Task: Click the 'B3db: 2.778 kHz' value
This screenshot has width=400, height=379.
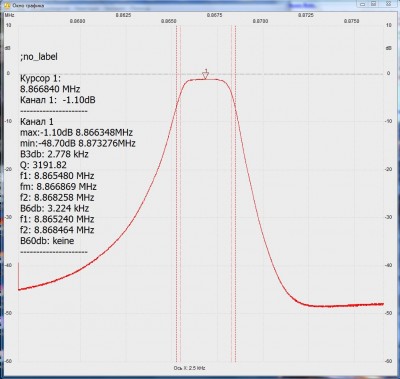Action: tap(54, 154)
